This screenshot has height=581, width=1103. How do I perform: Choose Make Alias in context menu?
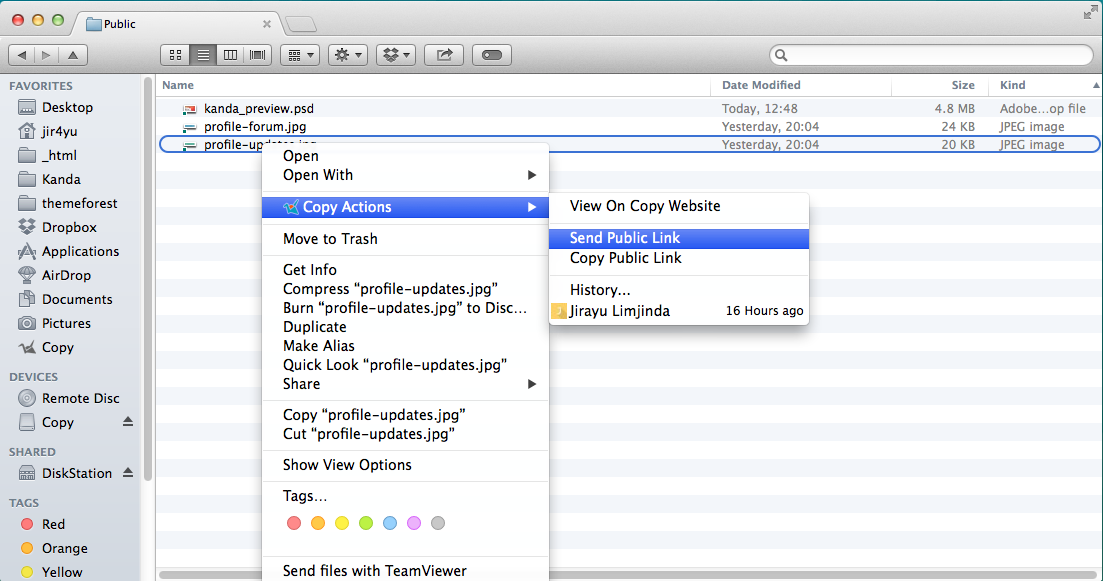coord(405,346)
